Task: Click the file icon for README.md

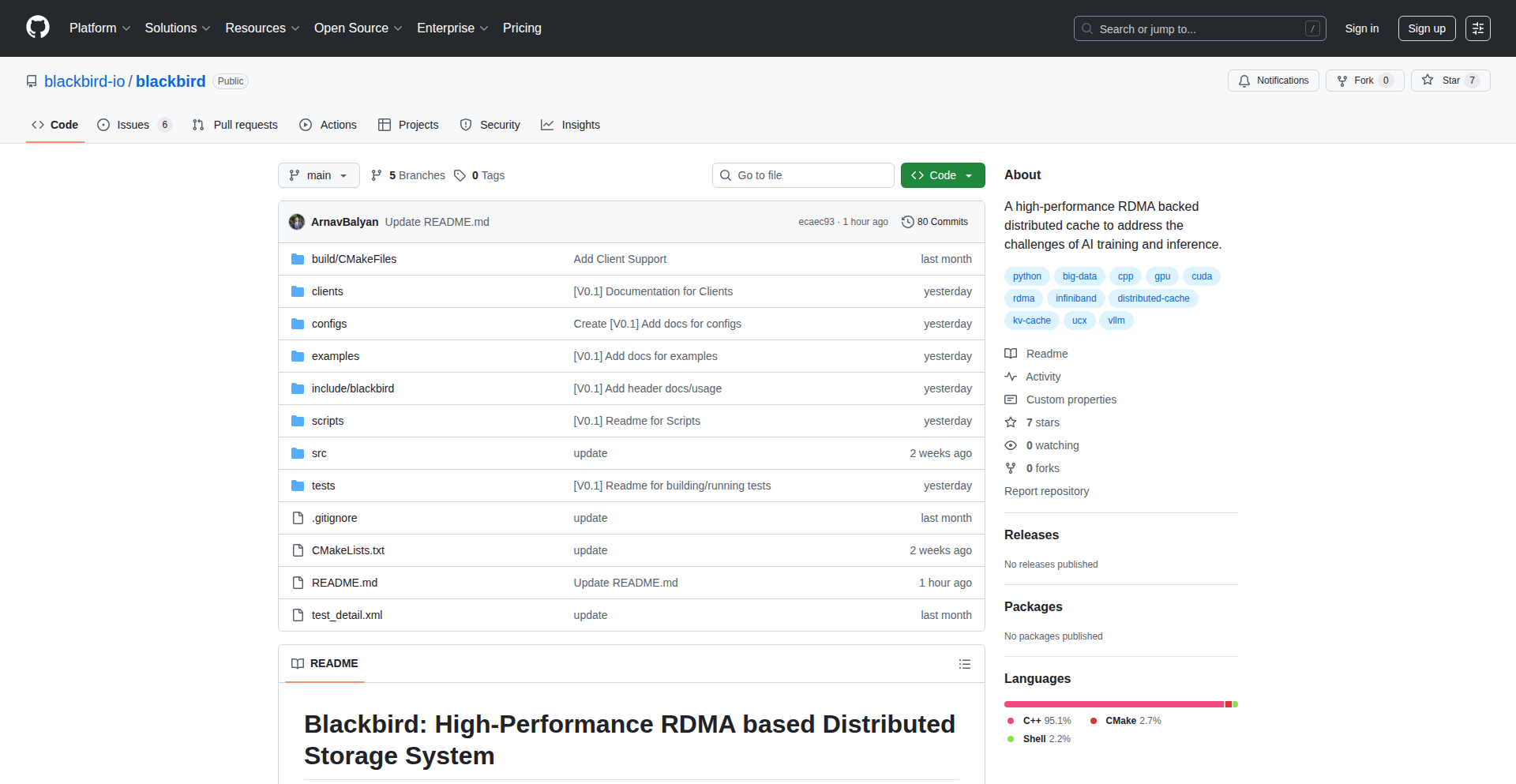Action: [298, 583]
